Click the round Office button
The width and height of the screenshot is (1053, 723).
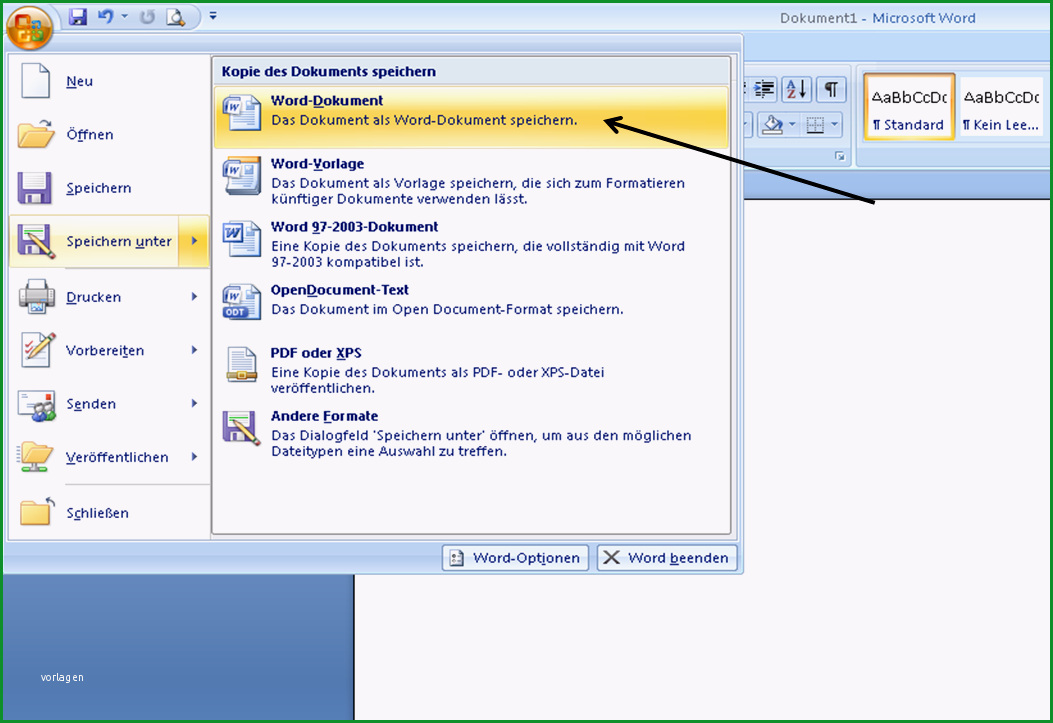29,28
